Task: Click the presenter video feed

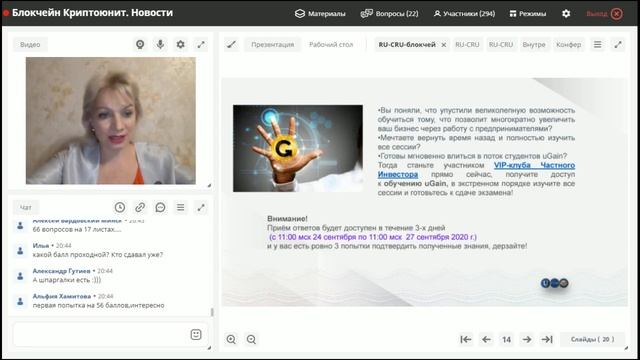Action: [x=111, y=120]
